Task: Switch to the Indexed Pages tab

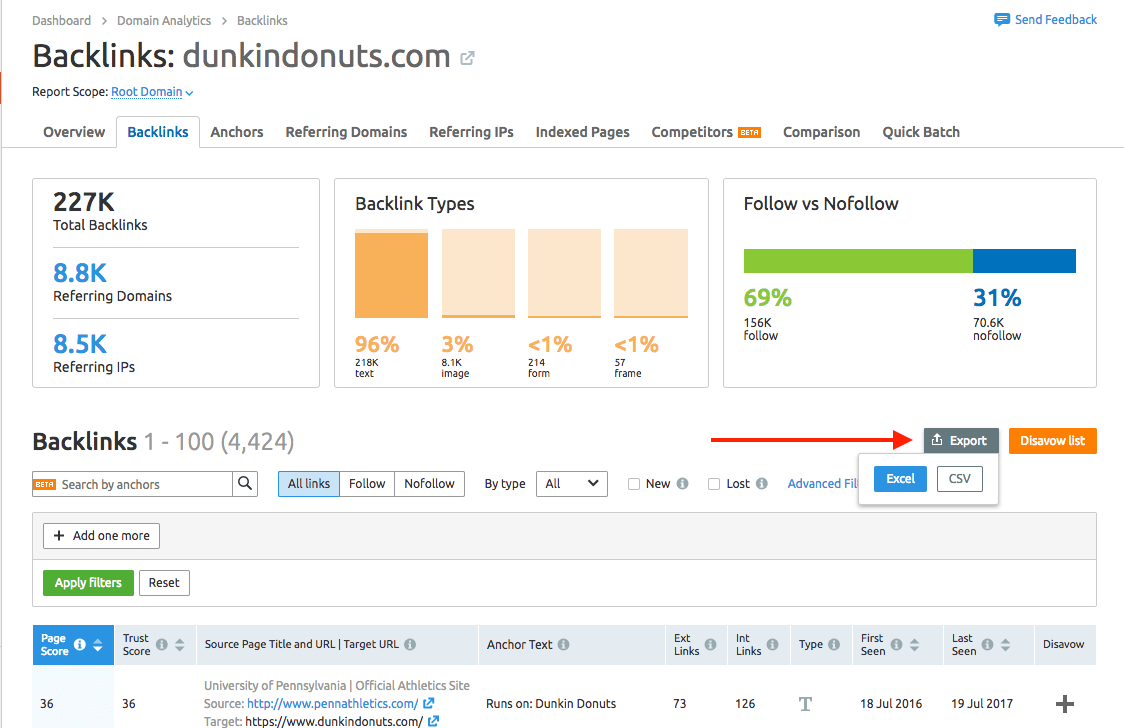Action: [582, 132]
